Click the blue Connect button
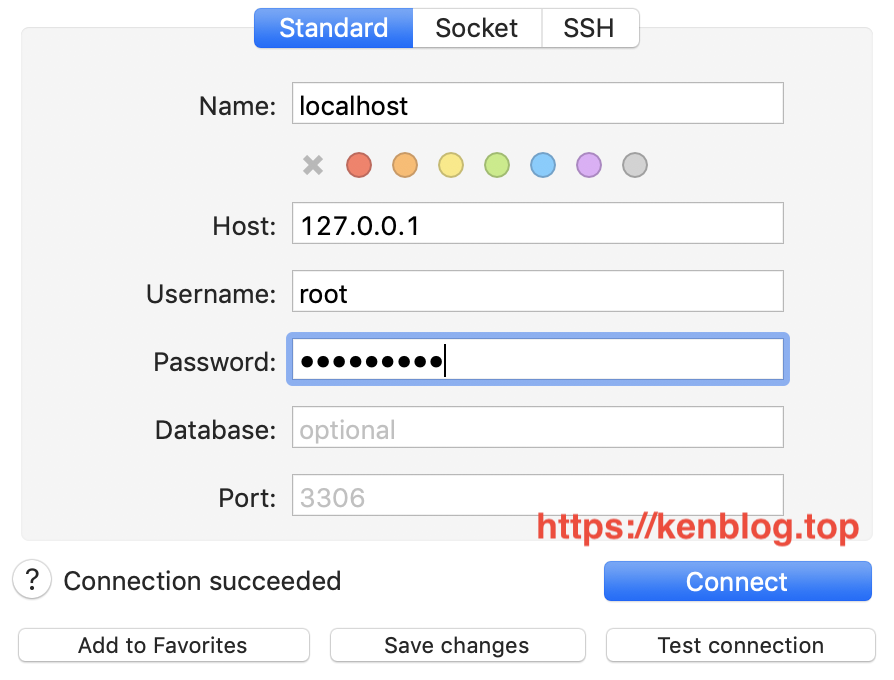The image size is (894, 680). (x=738, y=581)
